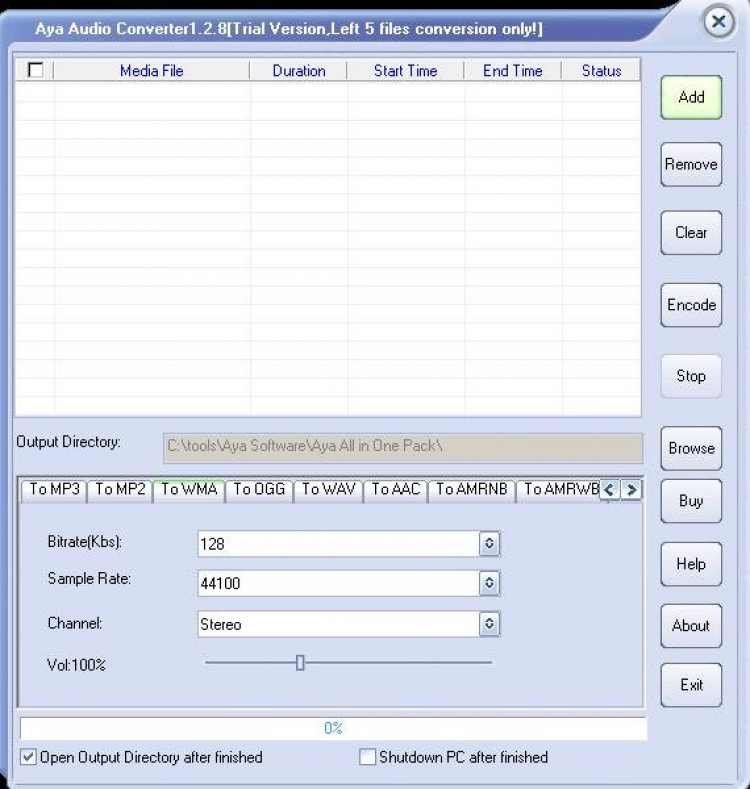Click the Start Time column header
This screenshot has height=789, width=750.
405,70
